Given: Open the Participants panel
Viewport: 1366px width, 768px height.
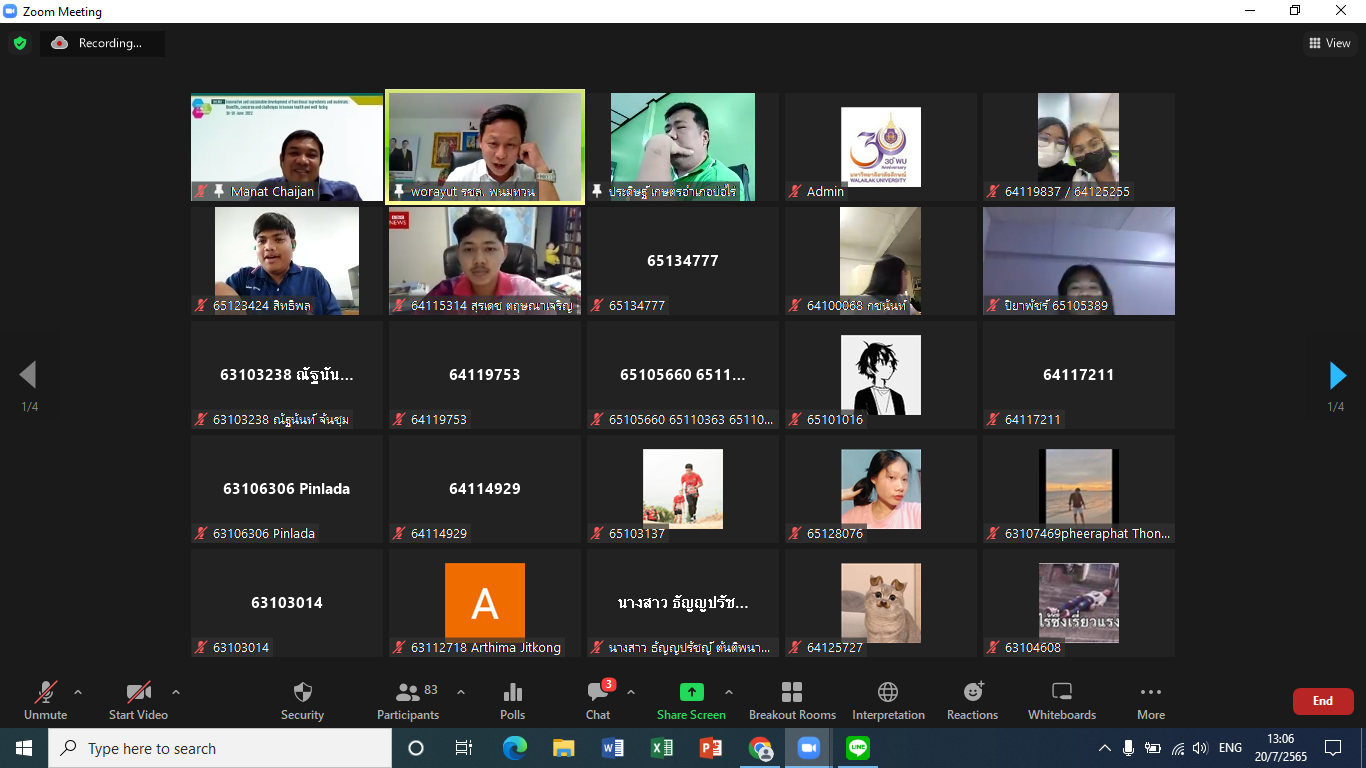Looking at the screenshot, I should [408, 700].
